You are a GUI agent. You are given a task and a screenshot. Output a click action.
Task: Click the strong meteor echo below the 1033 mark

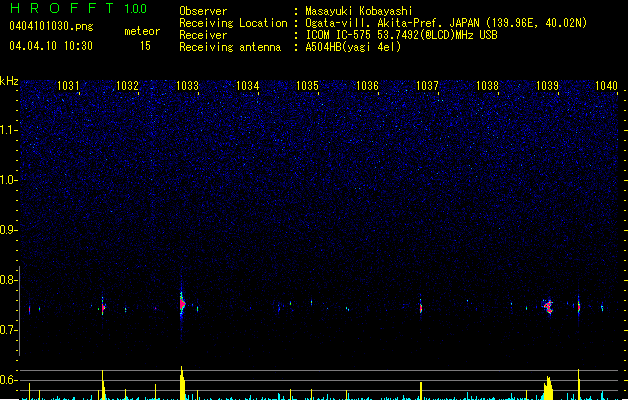(x=182, y=305)
